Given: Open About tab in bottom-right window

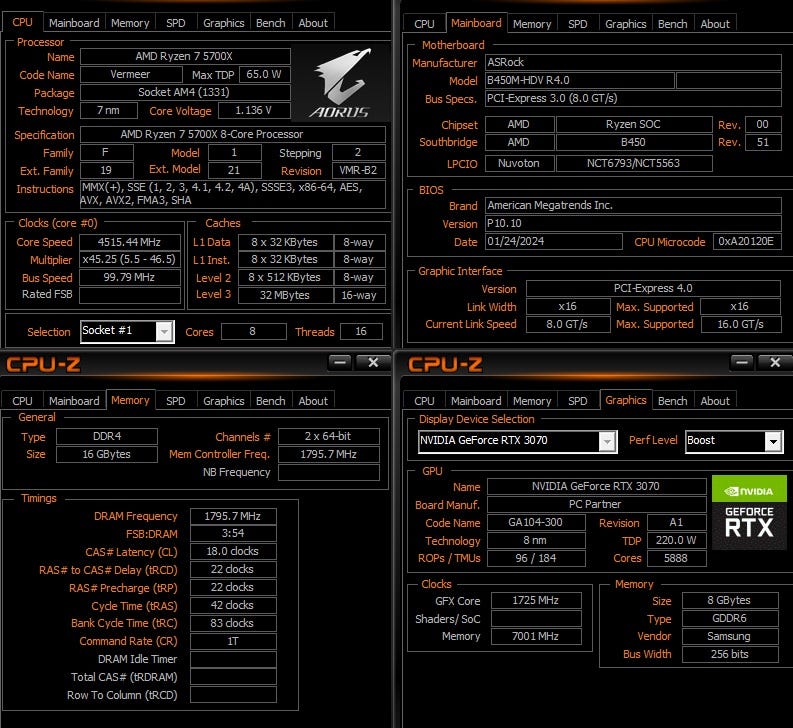Looking at the screenshot, I should [x=715, y=401].
